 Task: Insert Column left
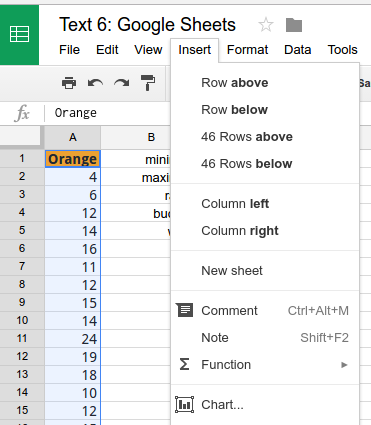point(265,204)
